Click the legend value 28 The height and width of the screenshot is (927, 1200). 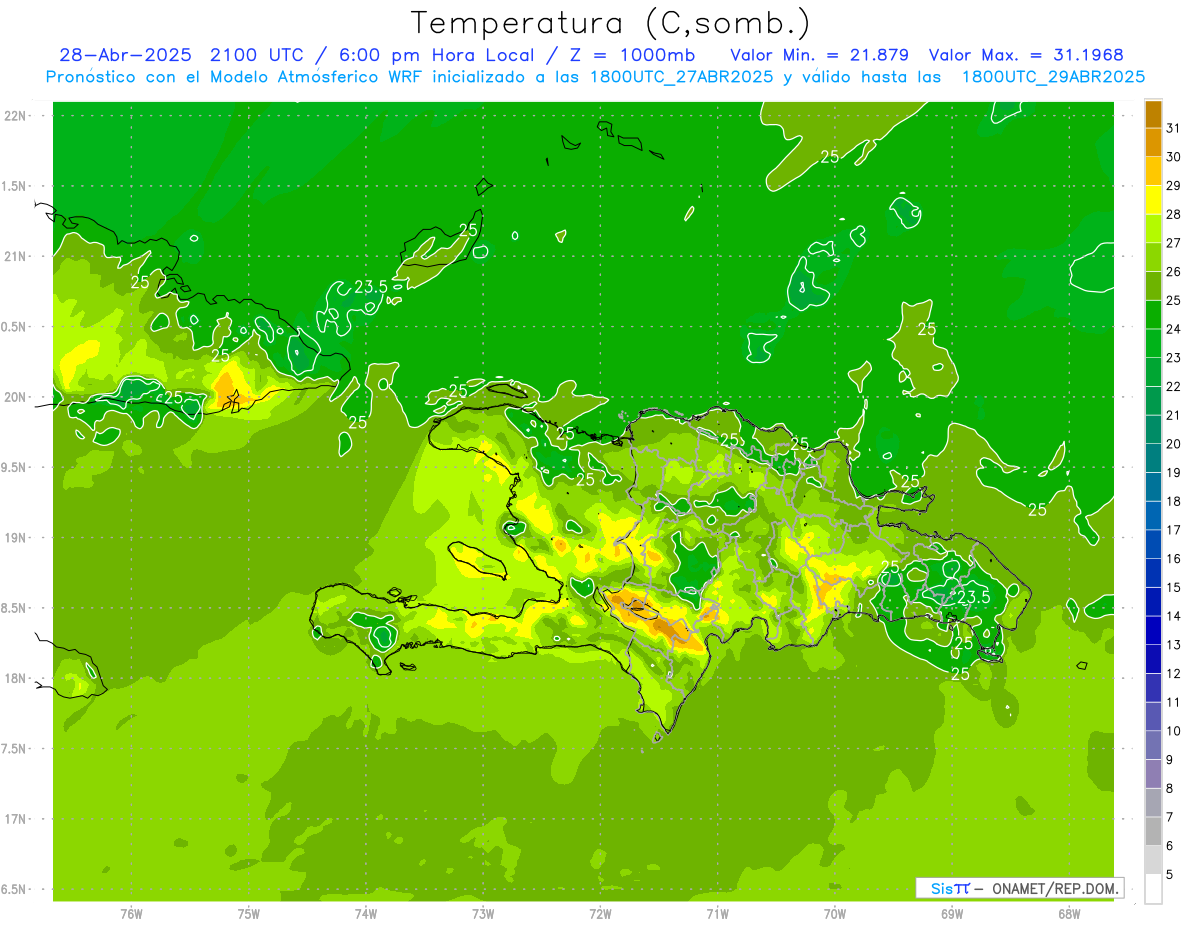click(x=1173, y=214)
